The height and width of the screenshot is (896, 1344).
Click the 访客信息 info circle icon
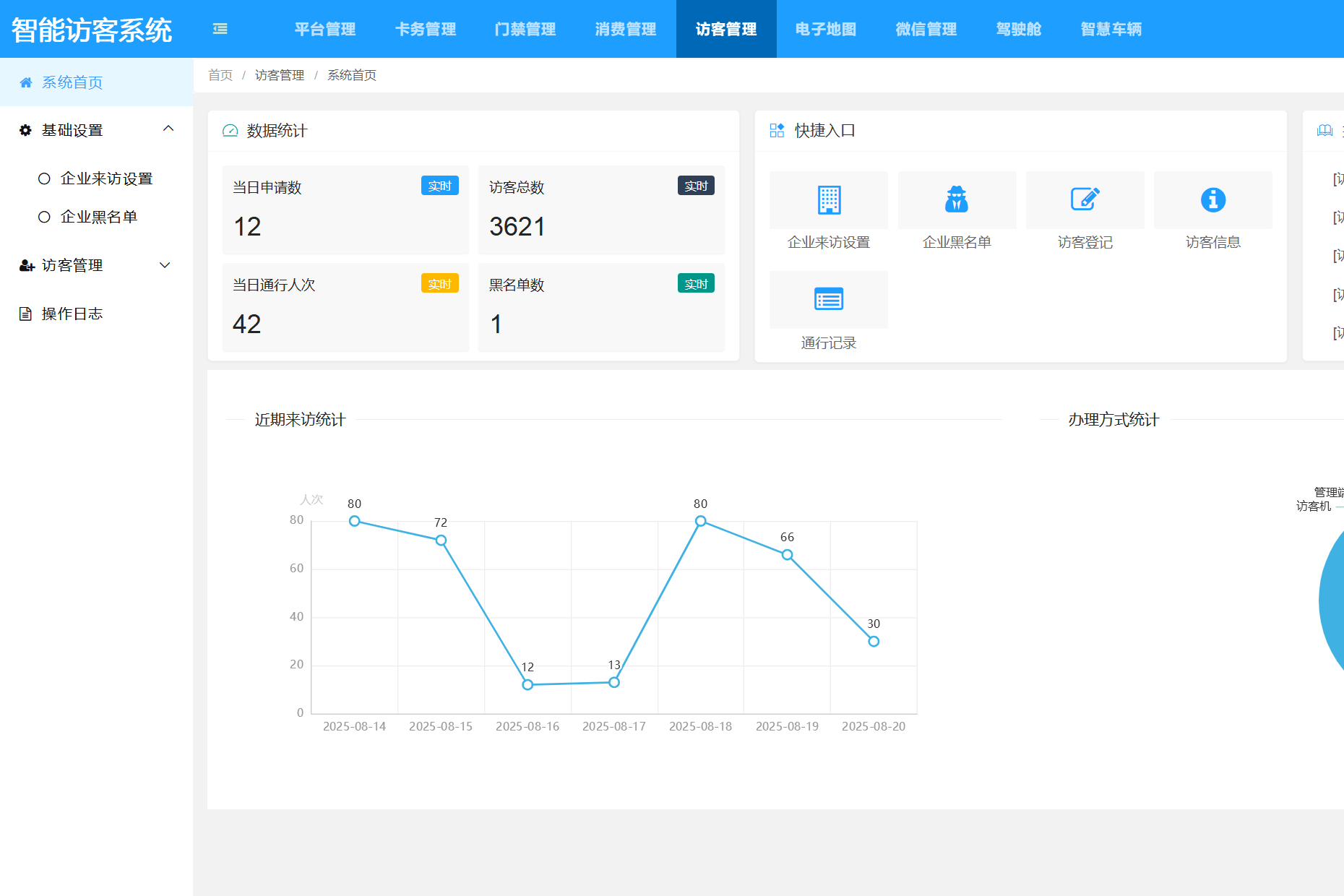tap(1212, 200)
